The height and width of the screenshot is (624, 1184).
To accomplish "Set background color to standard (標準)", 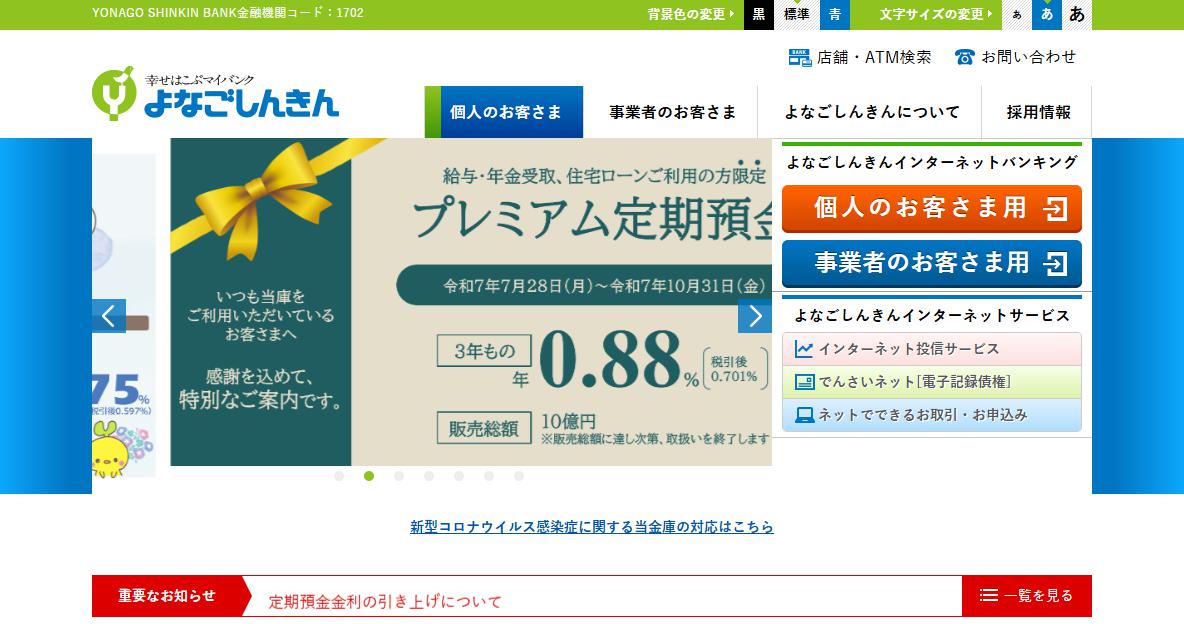I will [x=797, y=15].
